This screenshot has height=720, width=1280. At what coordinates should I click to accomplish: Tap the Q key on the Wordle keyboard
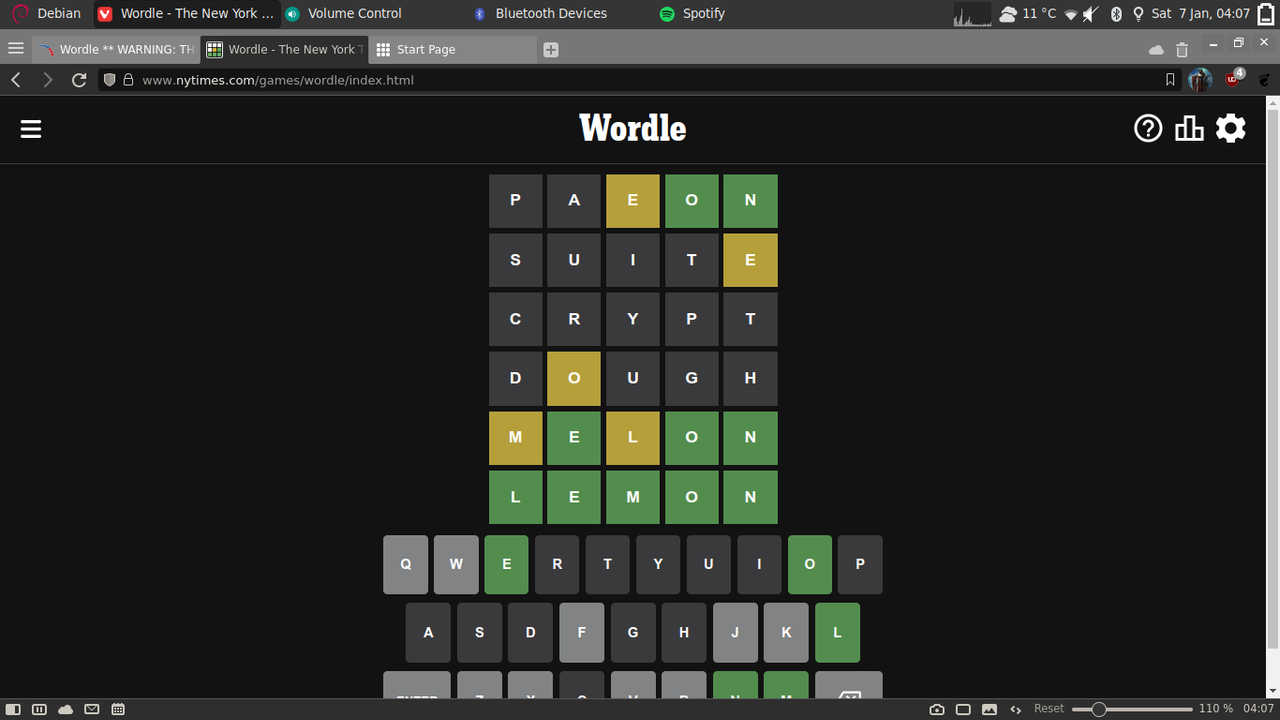(406, 565)
